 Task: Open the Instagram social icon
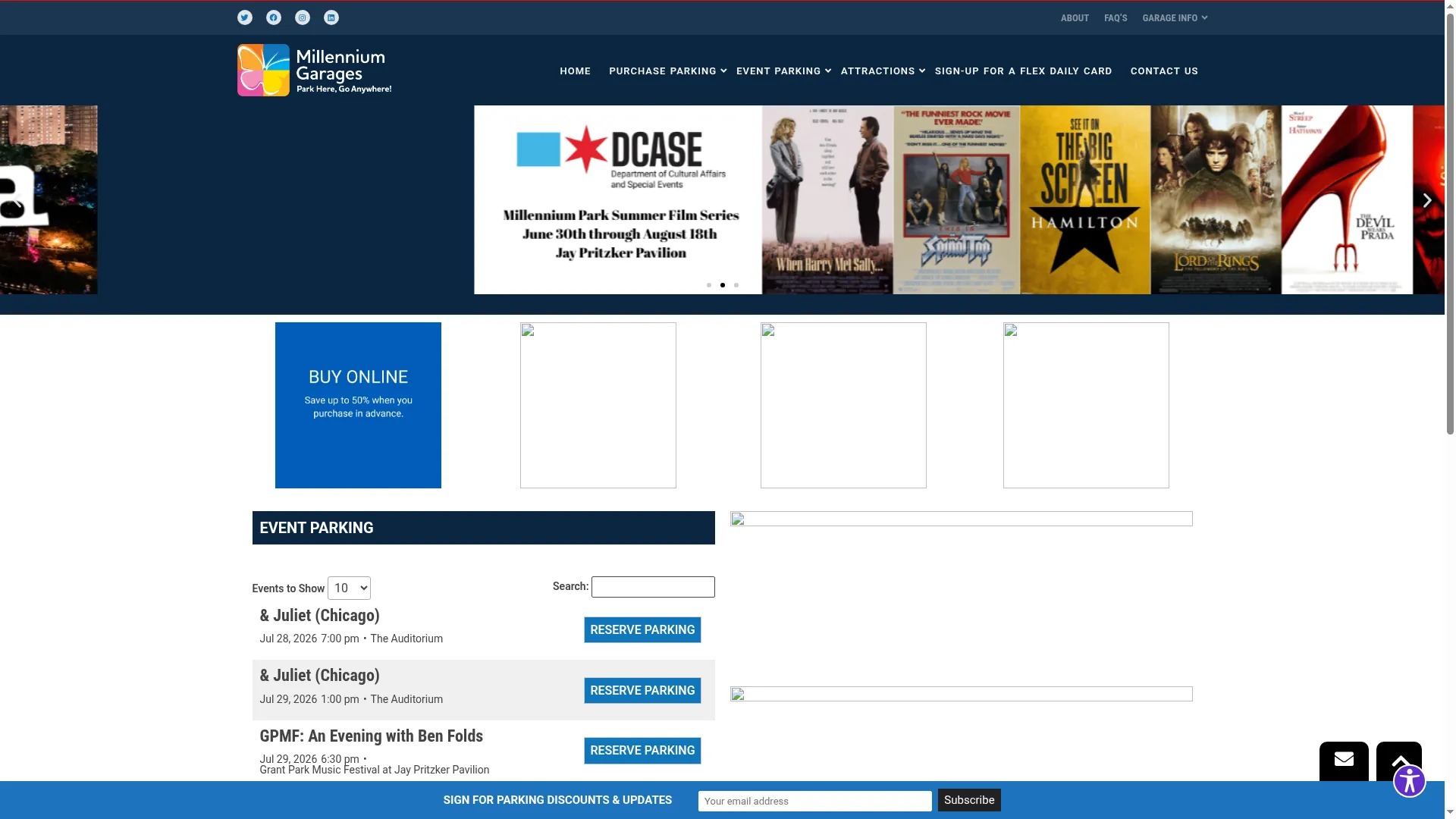click(302, 17)
